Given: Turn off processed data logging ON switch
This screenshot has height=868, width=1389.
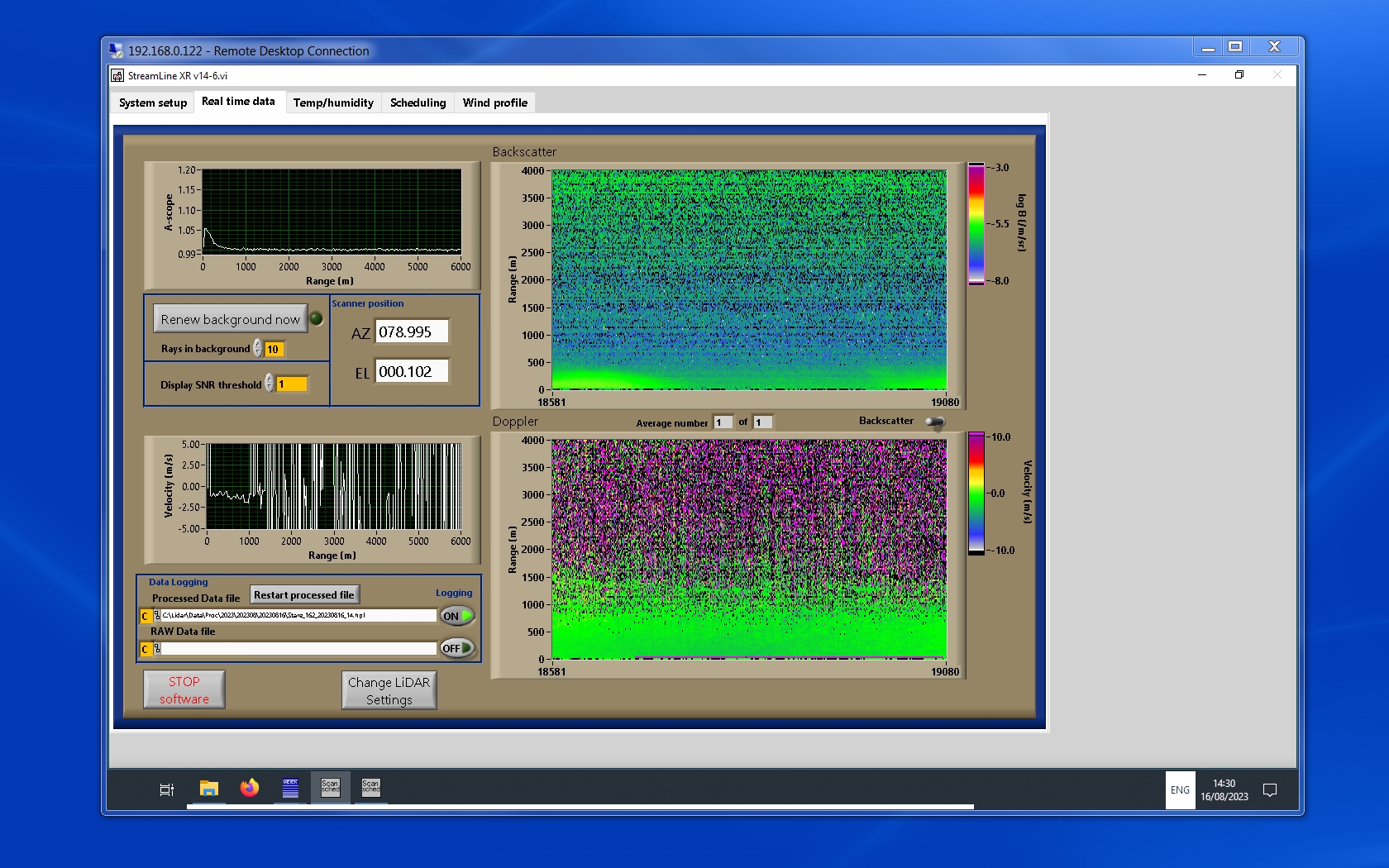Looking at the screenshot, I should [x=457, y=616].
